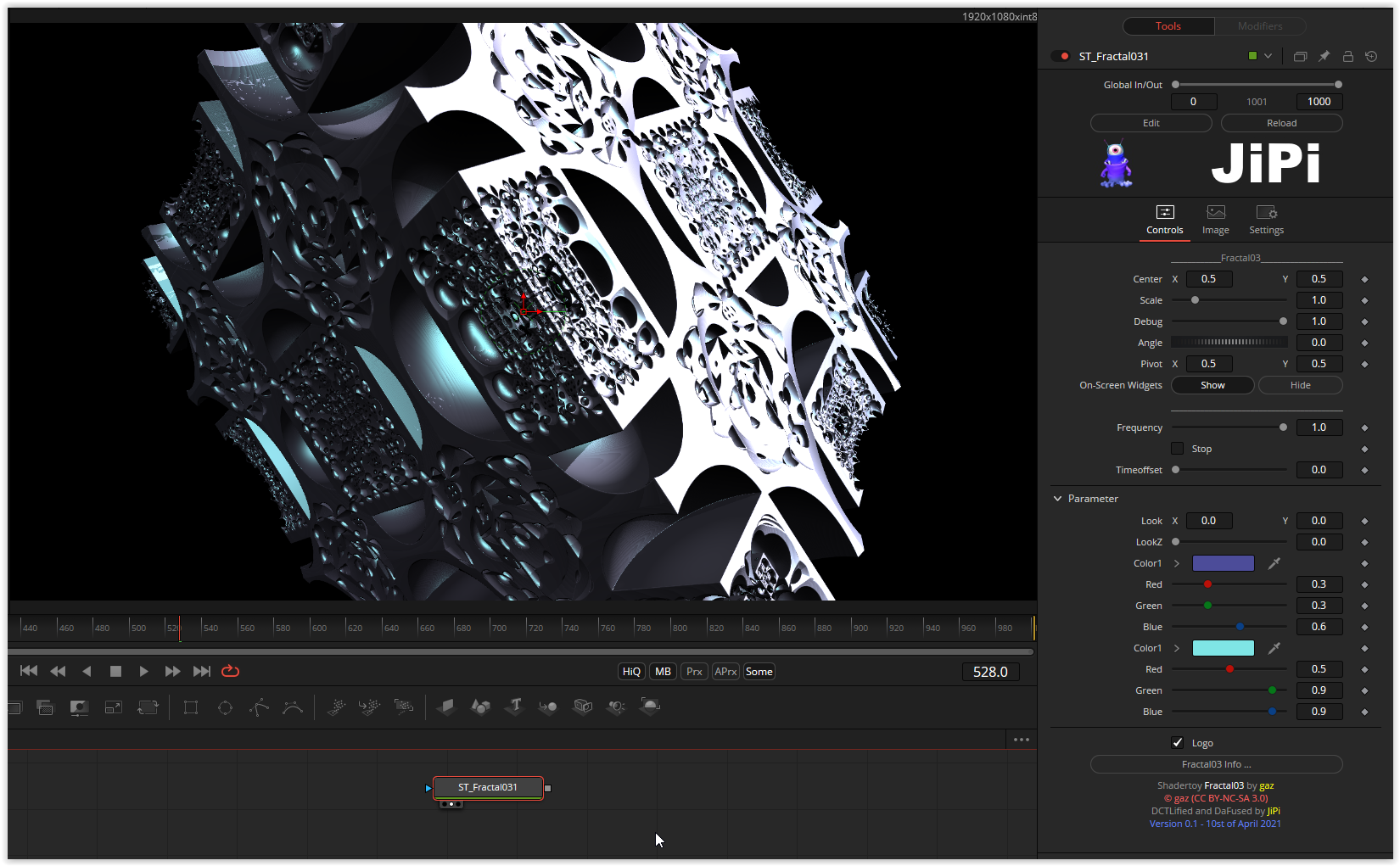Add a Renderer 3D tool
Image resolution: width=1400 pixels, height=866 pixels.
click(x=650, y=707)
